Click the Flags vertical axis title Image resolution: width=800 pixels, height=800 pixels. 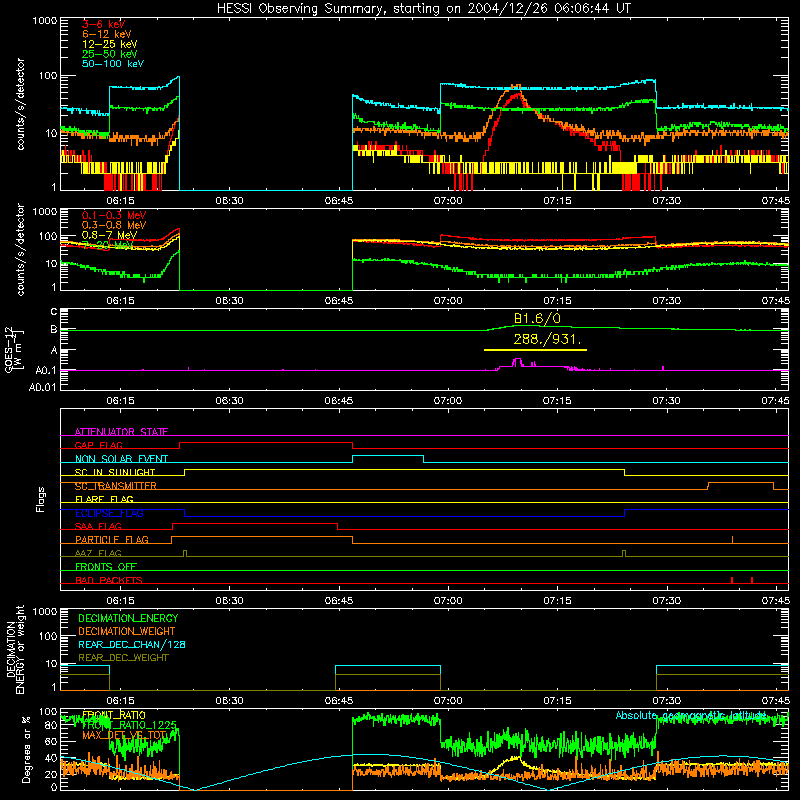coord(40,499)
